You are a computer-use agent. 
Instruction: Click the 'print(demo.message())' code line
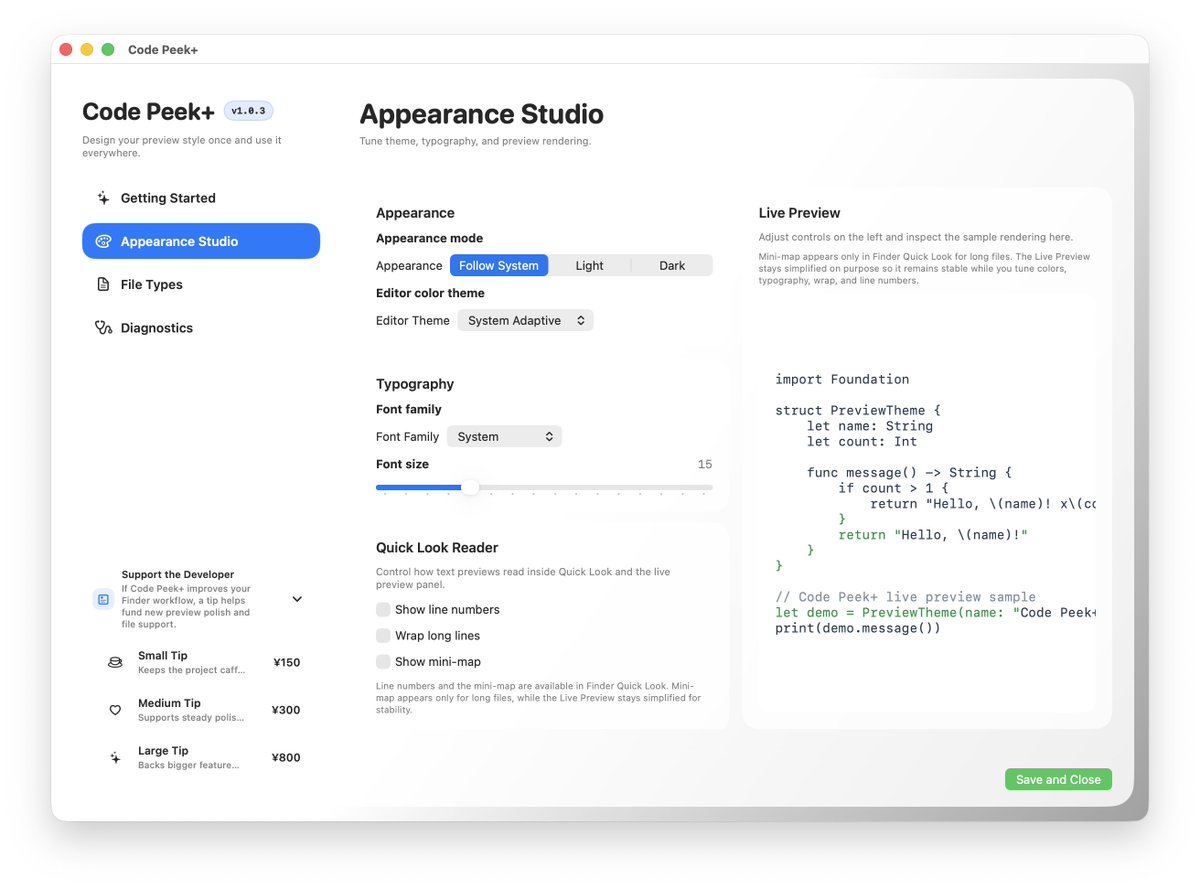[x=858, y=628]
